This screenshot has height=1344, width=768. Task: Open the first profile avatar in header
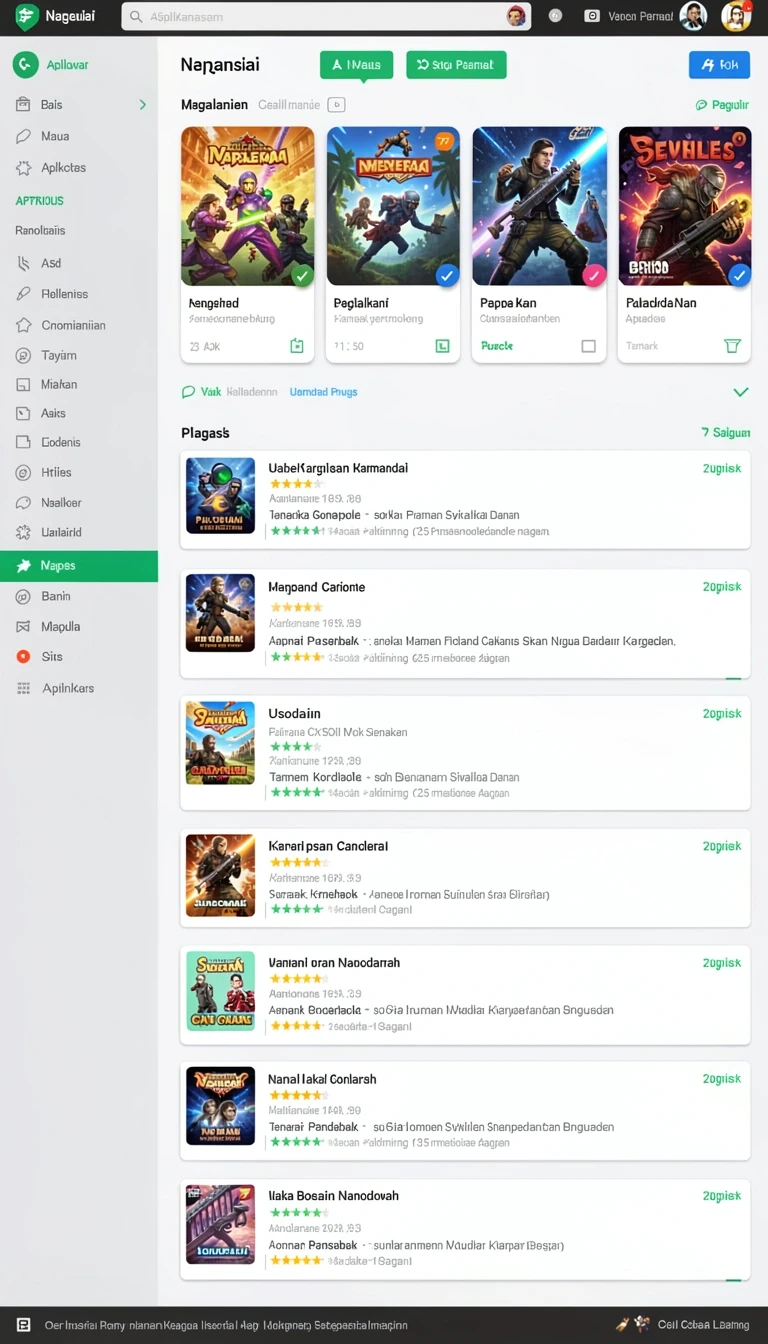pyautogui.click(x=693, y=16)
